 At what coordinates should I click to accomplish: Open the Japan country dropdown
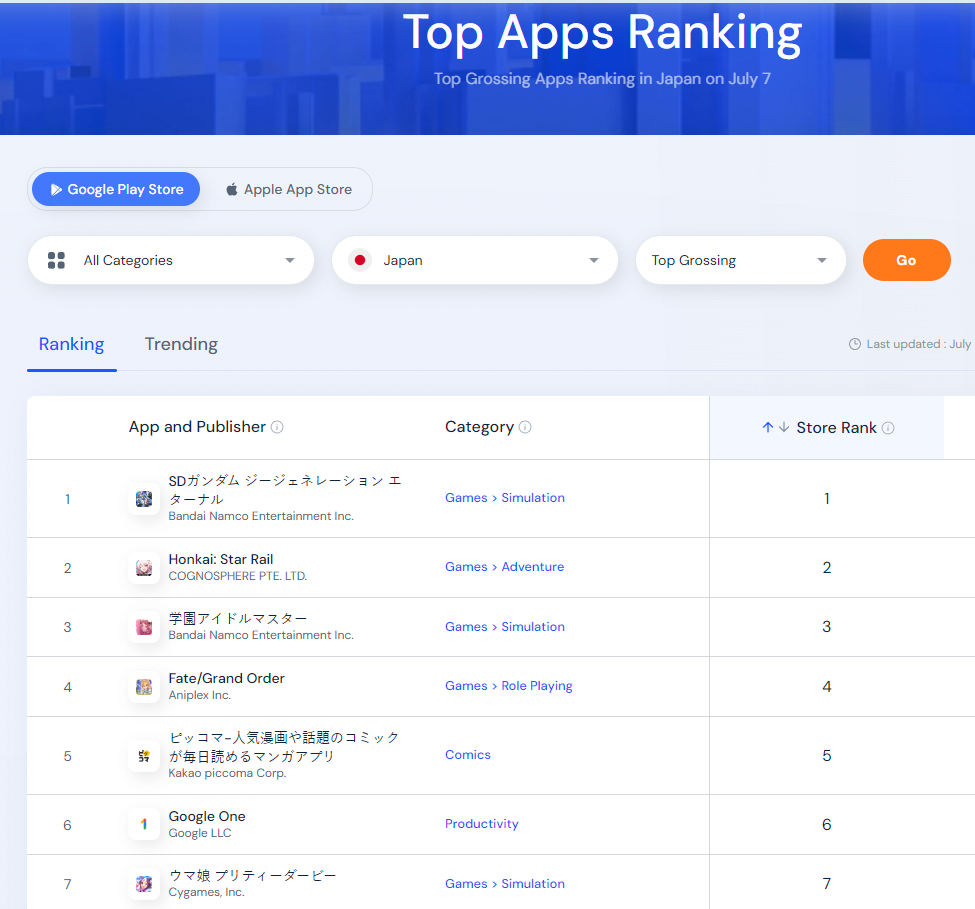coord(475,260)
